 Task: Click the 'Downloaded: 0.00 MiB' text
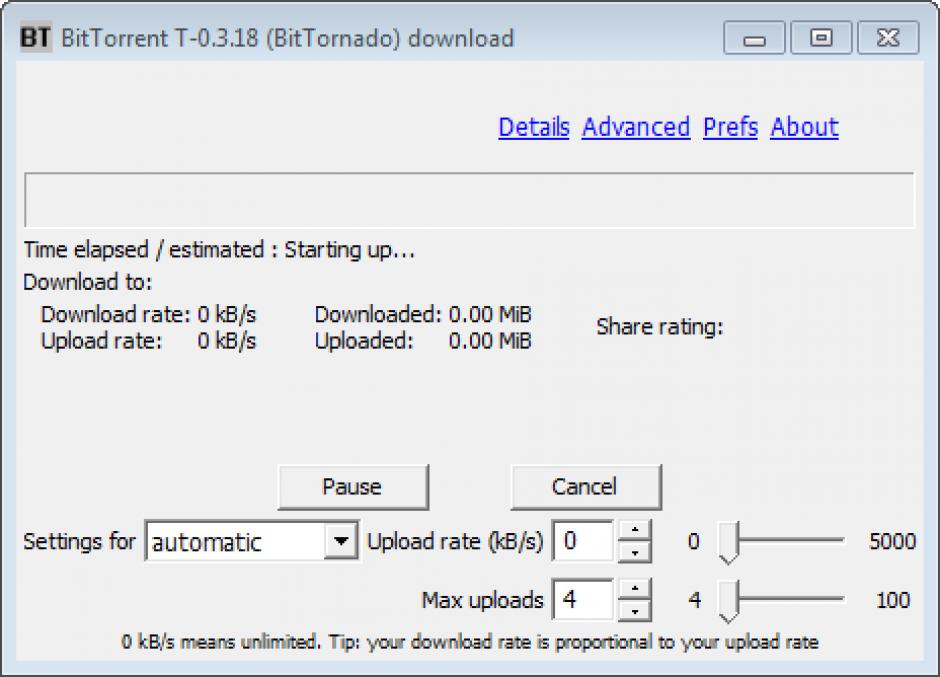pos(423,314)
